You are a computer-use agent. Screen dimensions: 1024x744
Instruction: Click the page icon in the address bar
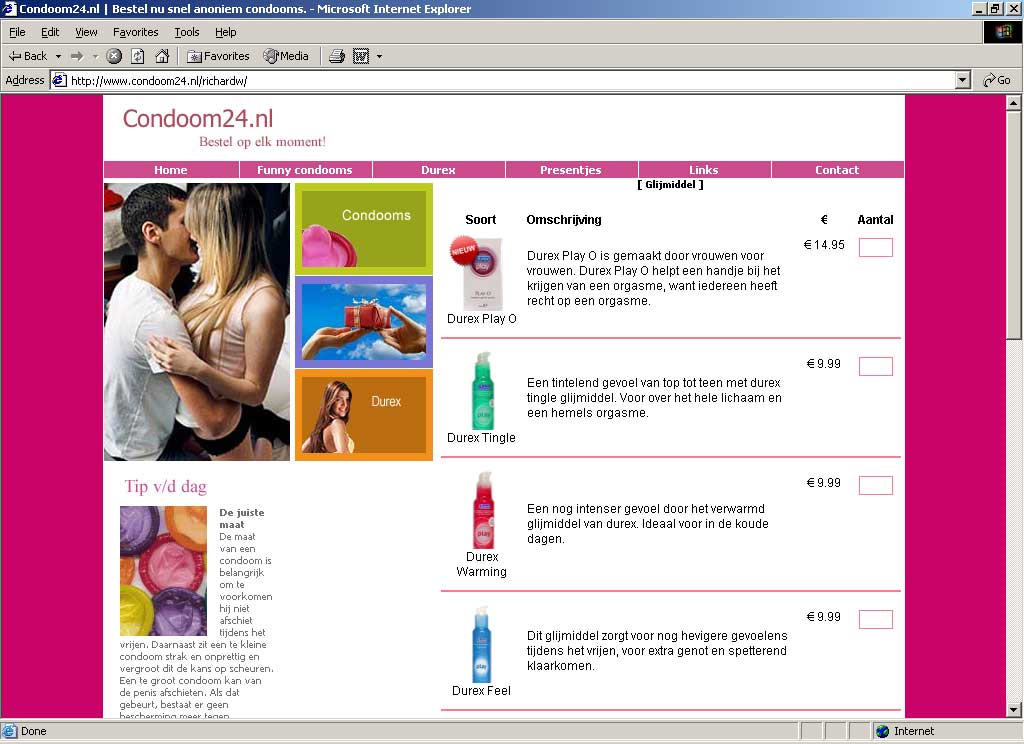(x=59, y=80)
